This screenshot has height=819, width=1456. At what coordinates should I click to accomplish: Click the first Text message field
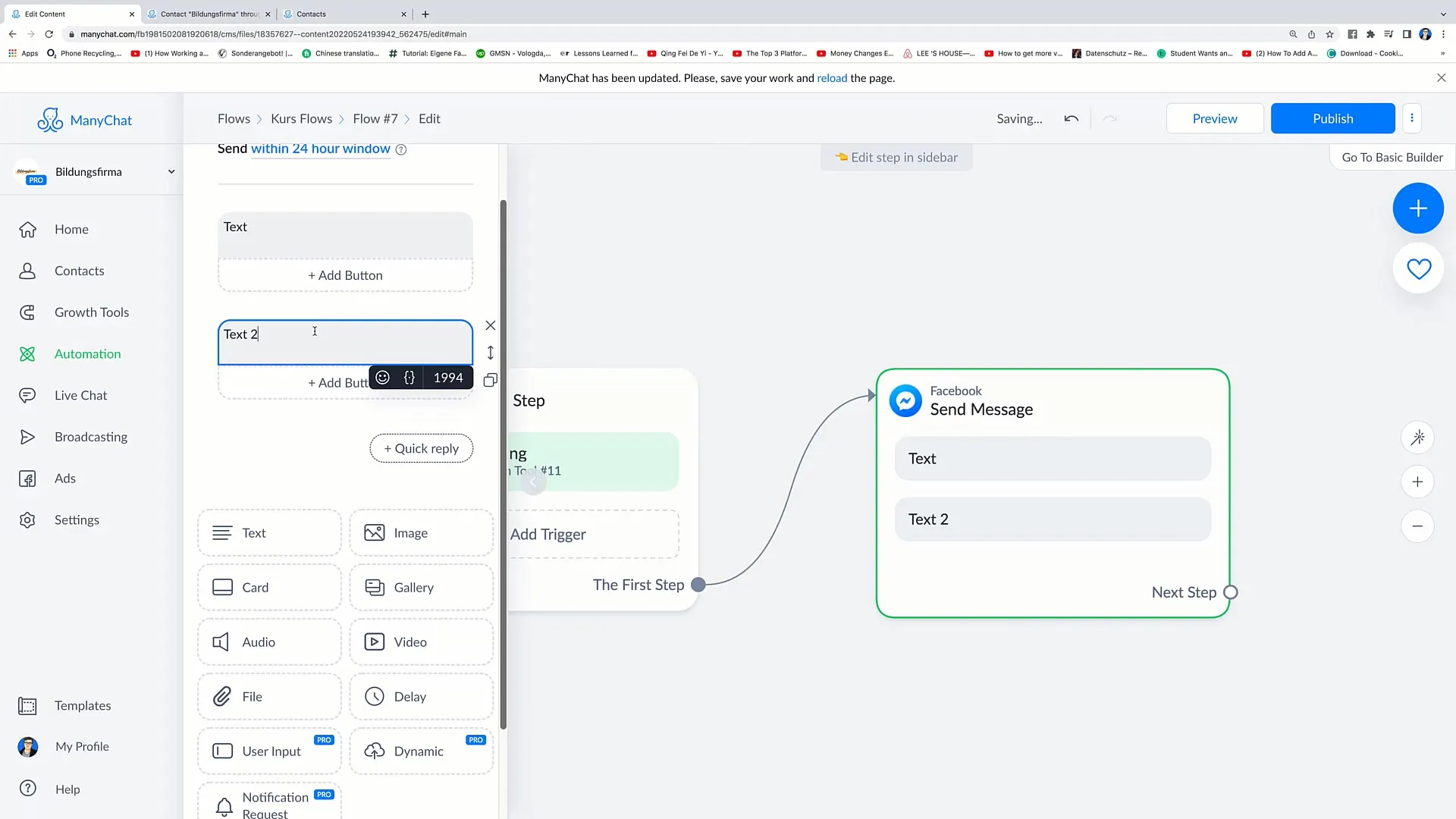tap(345, 235)
